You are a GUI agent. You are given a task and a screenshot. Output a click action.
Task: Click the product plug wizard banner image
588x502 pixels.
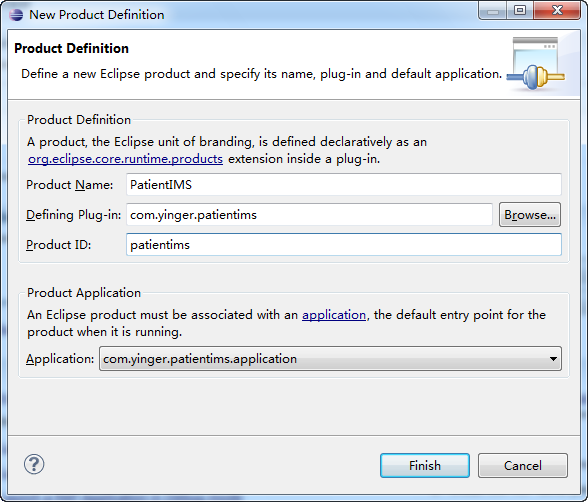pos(536,64)
